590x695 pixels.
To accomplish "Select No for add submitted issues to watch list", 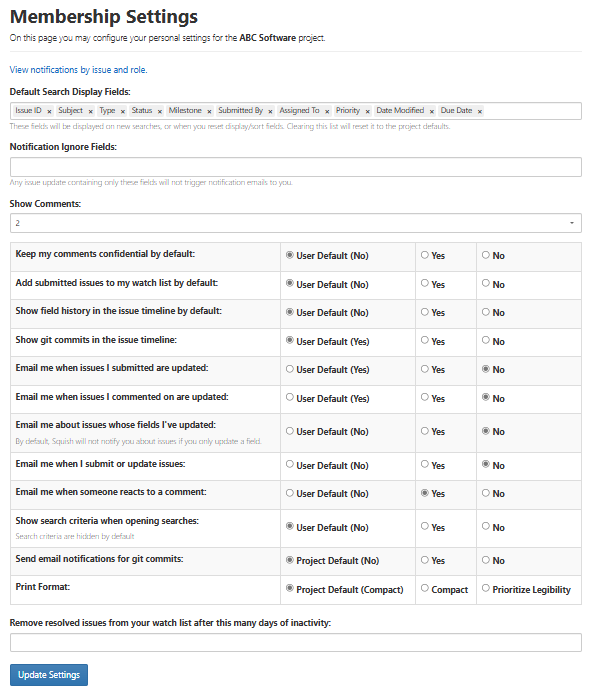I will click(486, 283).
